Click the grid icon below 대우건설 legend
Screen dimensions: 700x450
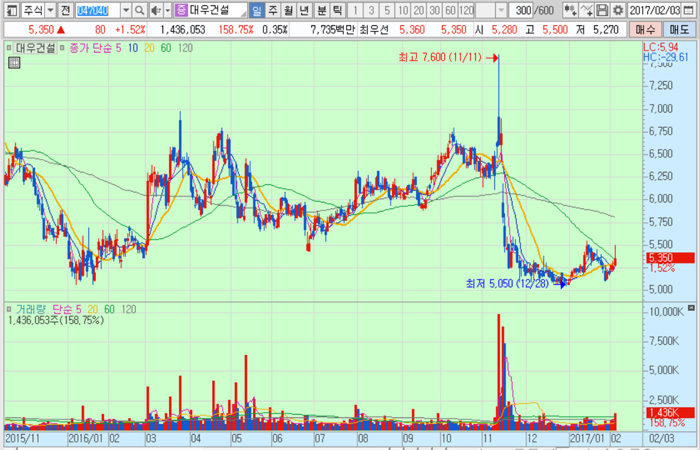(x=13, y=62)
